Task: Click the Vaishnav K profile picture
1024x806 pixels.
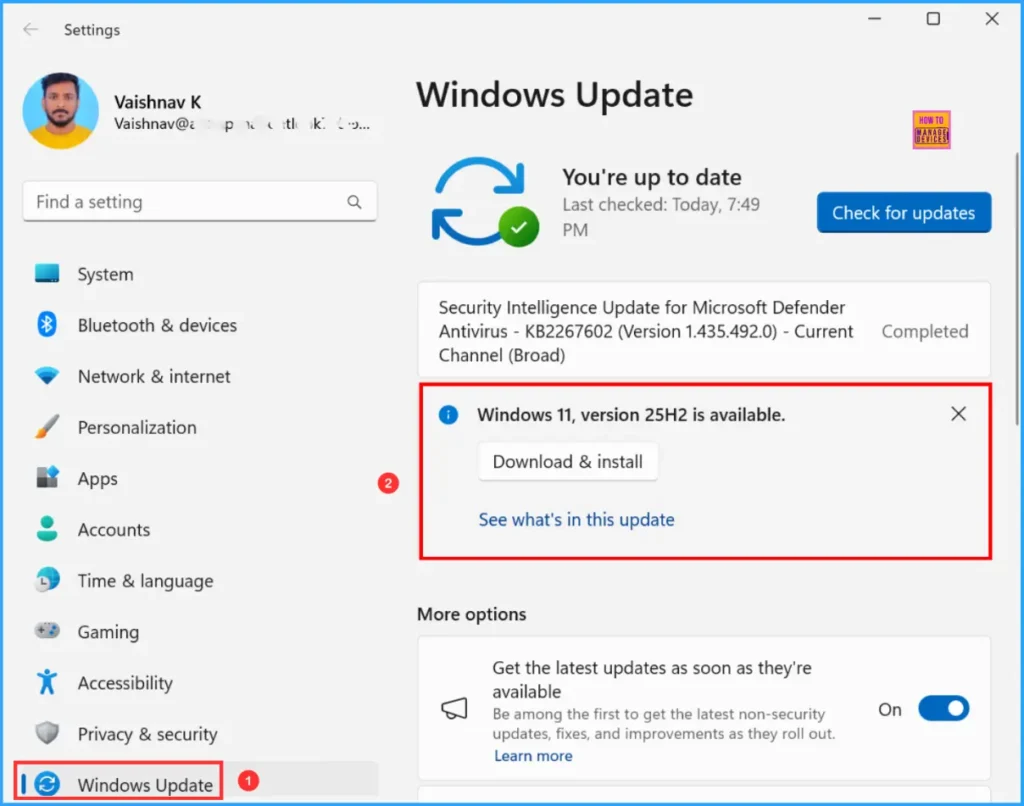Action: tap(60, 112)
